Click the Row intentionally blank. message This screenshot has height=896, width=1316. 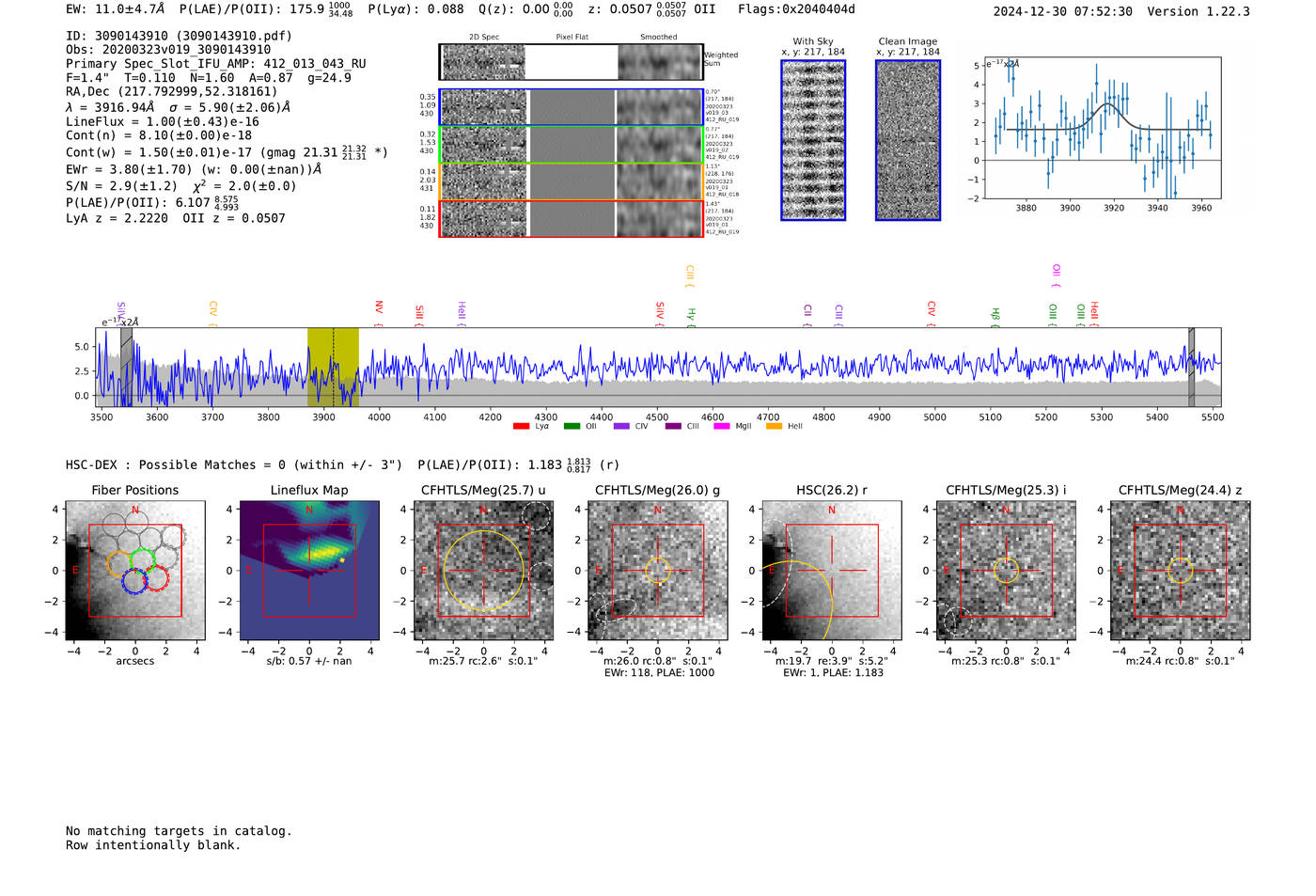153,845
